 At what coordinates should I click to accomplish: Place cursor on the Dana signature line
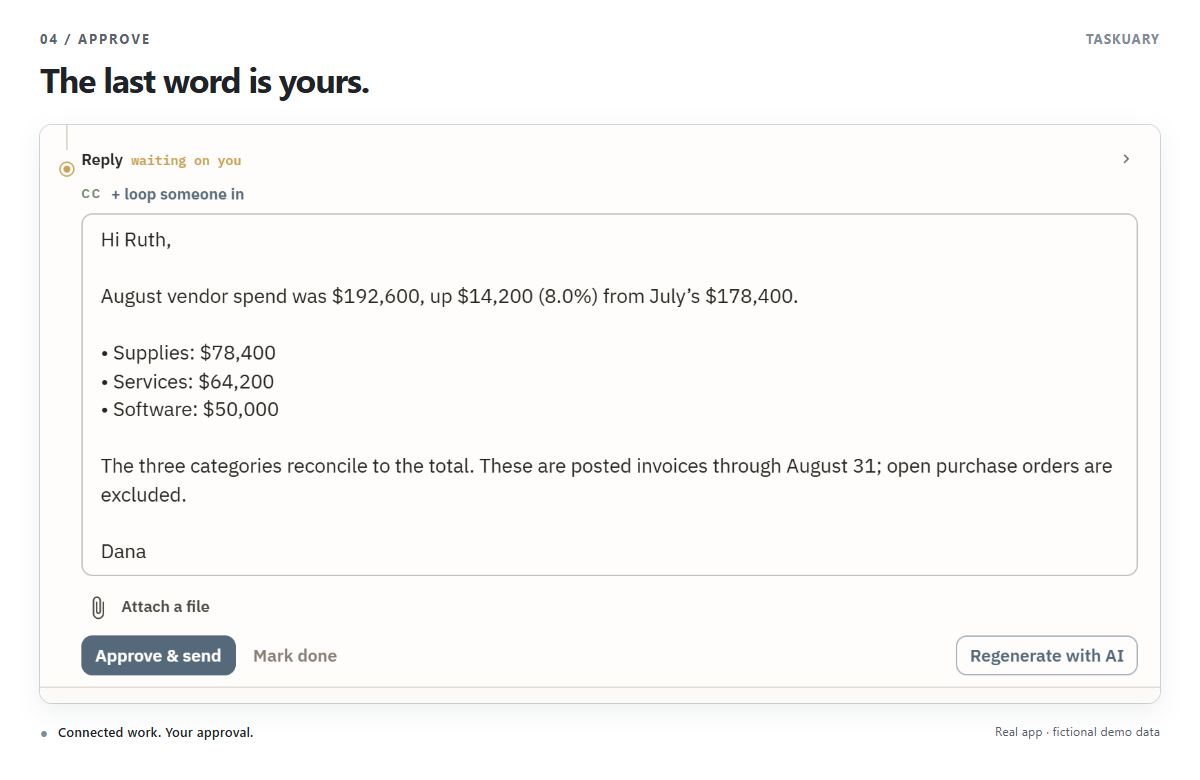pos(124,551)
